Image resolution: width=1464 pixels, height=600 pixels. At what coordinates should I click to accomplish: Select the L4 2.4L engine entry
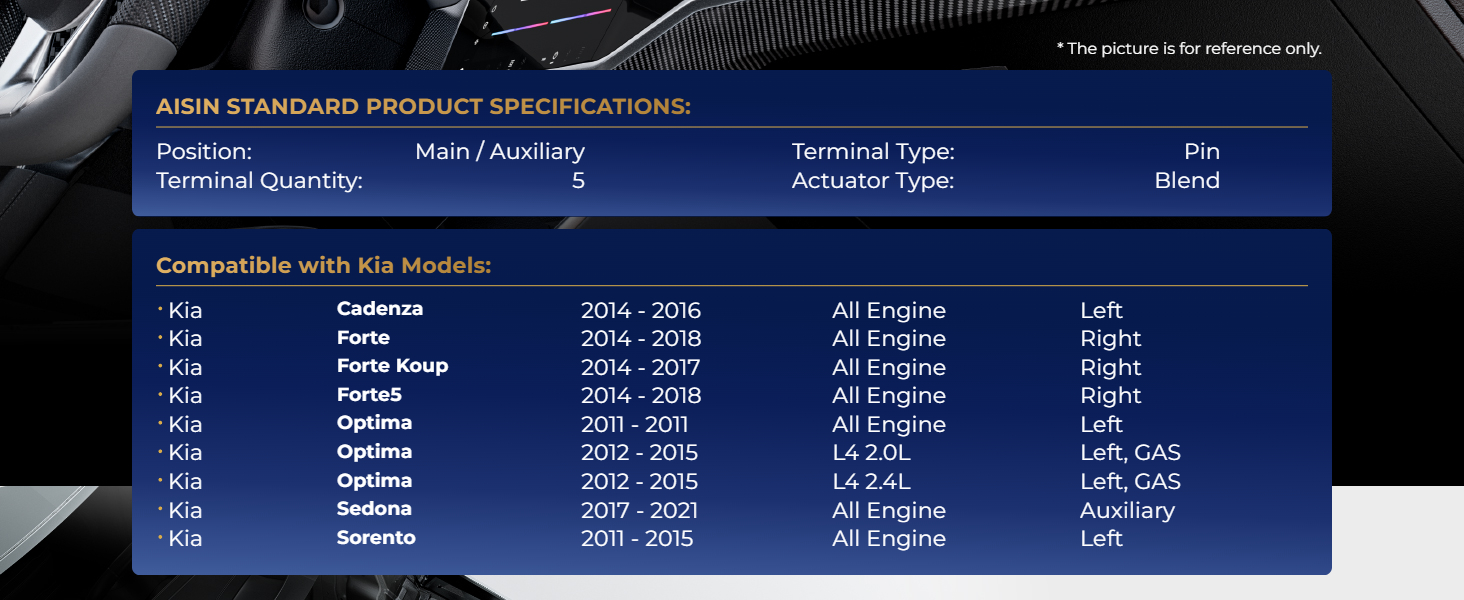pyautogui.click(x=871, y=482)
